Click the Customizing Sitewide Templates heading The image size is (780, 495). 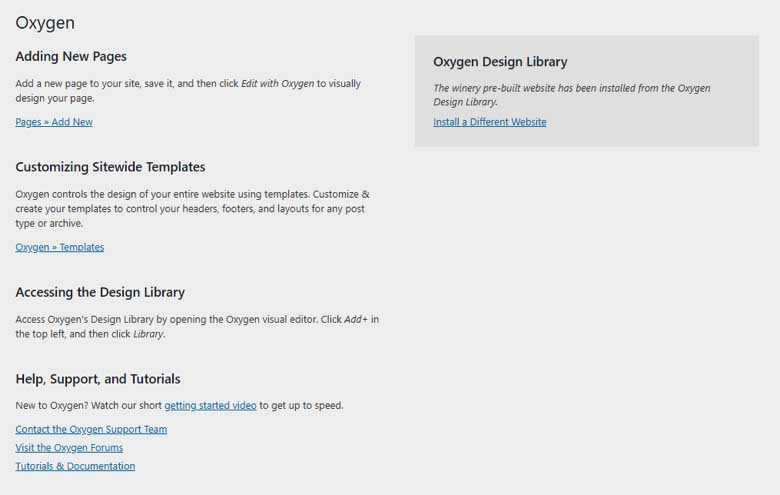click(x=110, y=167)
